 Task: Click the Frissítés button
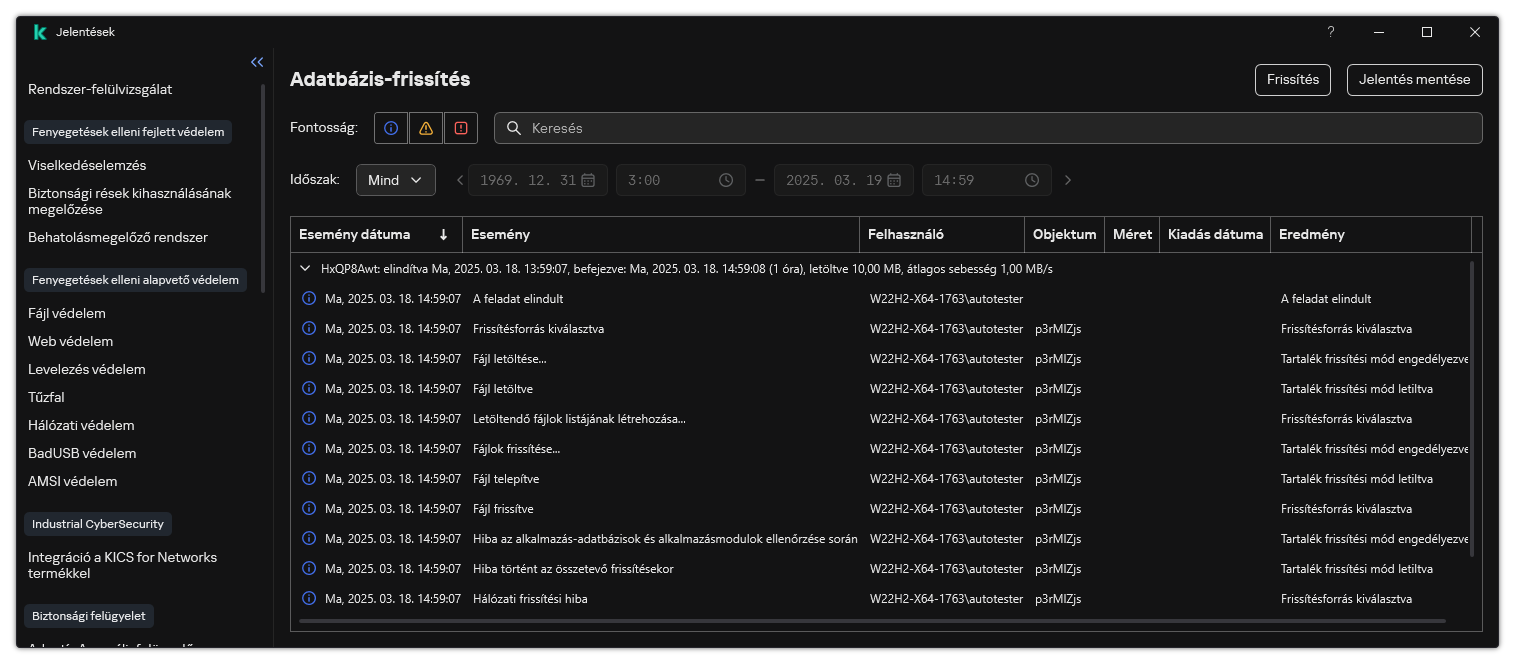(x=1292, y=80)
